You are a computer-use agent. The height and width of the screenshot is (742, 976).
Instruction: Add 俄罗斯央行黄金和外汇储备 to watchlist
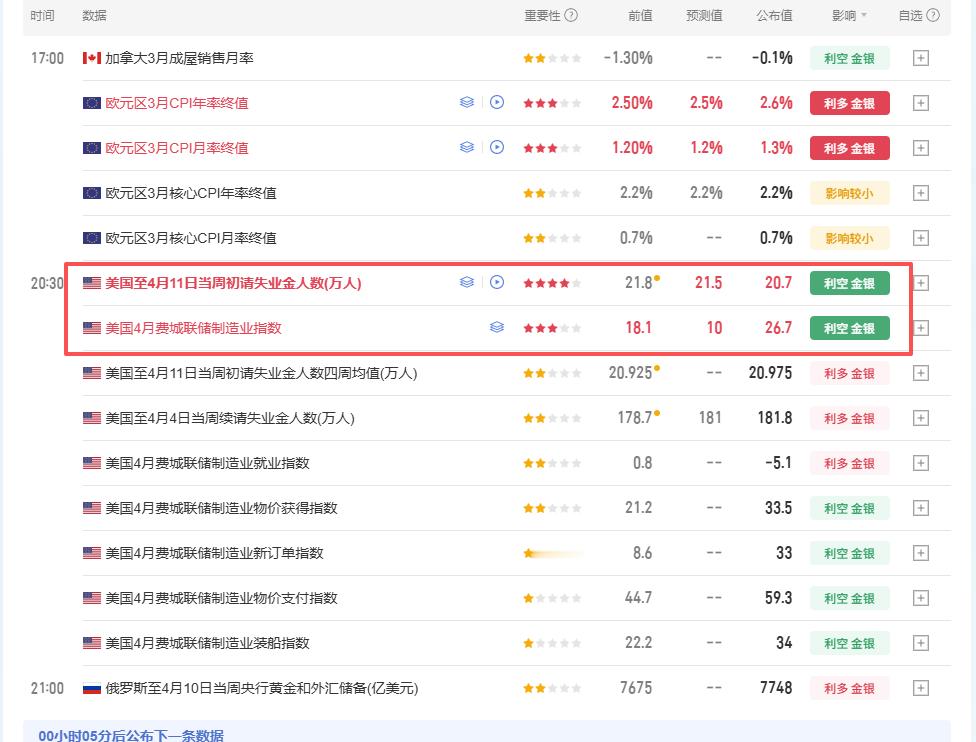click(921, 688)
